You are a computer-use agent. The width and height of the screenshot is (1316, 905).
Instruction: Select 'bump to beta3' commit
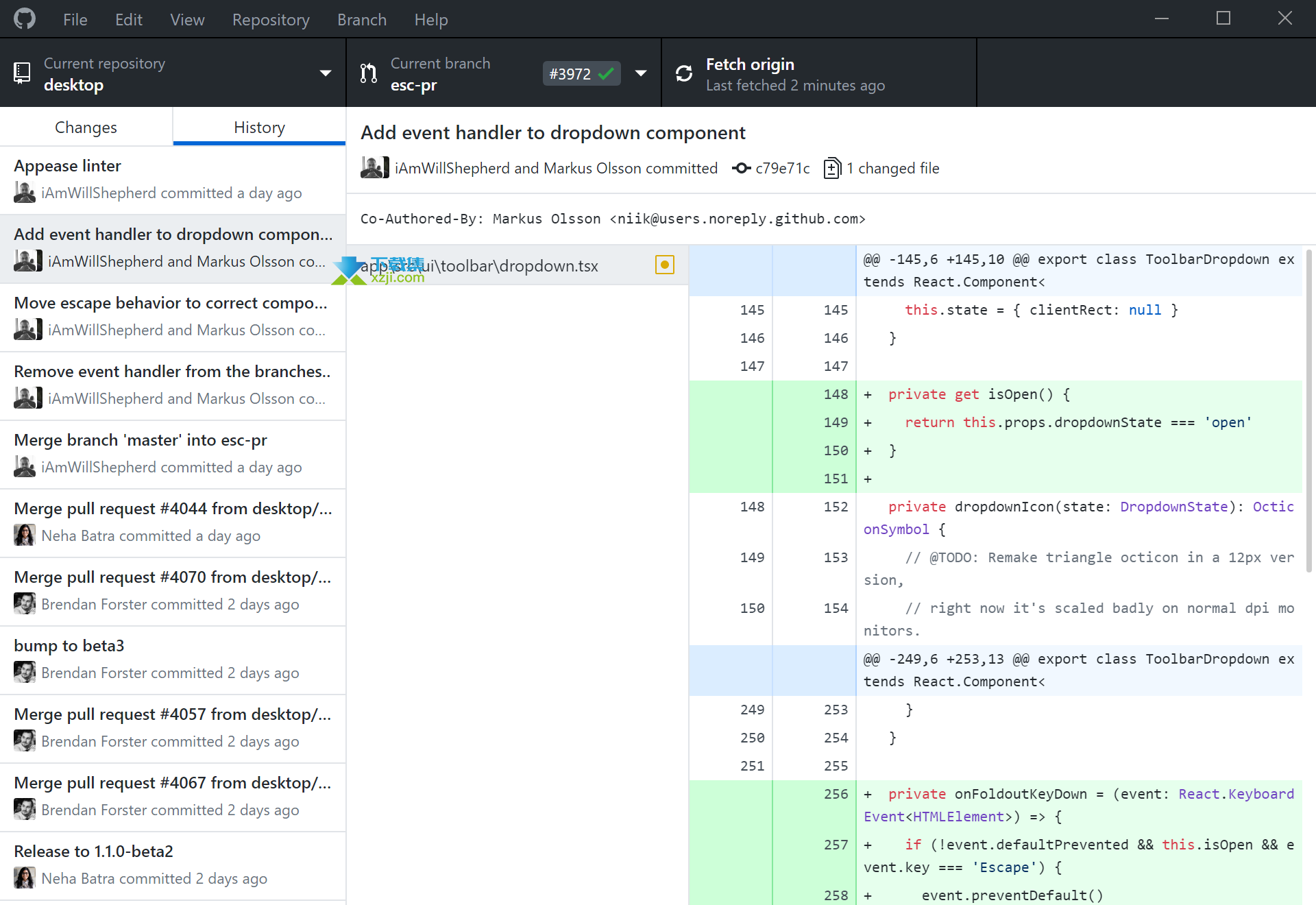173,660
